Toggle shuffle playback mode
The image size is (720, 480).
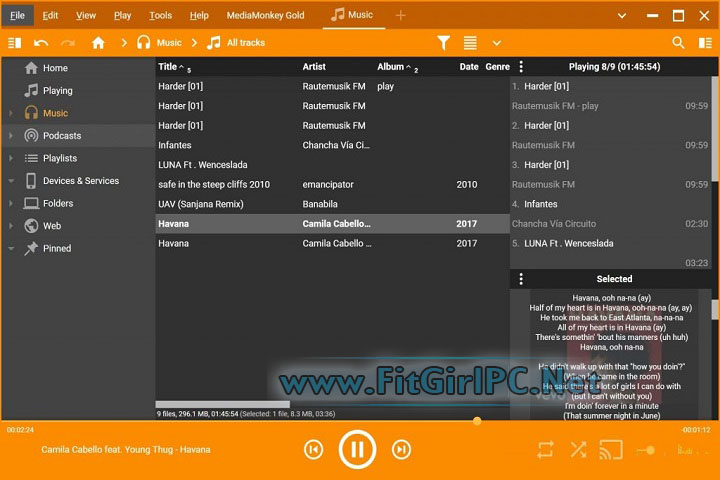tap(577, 450)
